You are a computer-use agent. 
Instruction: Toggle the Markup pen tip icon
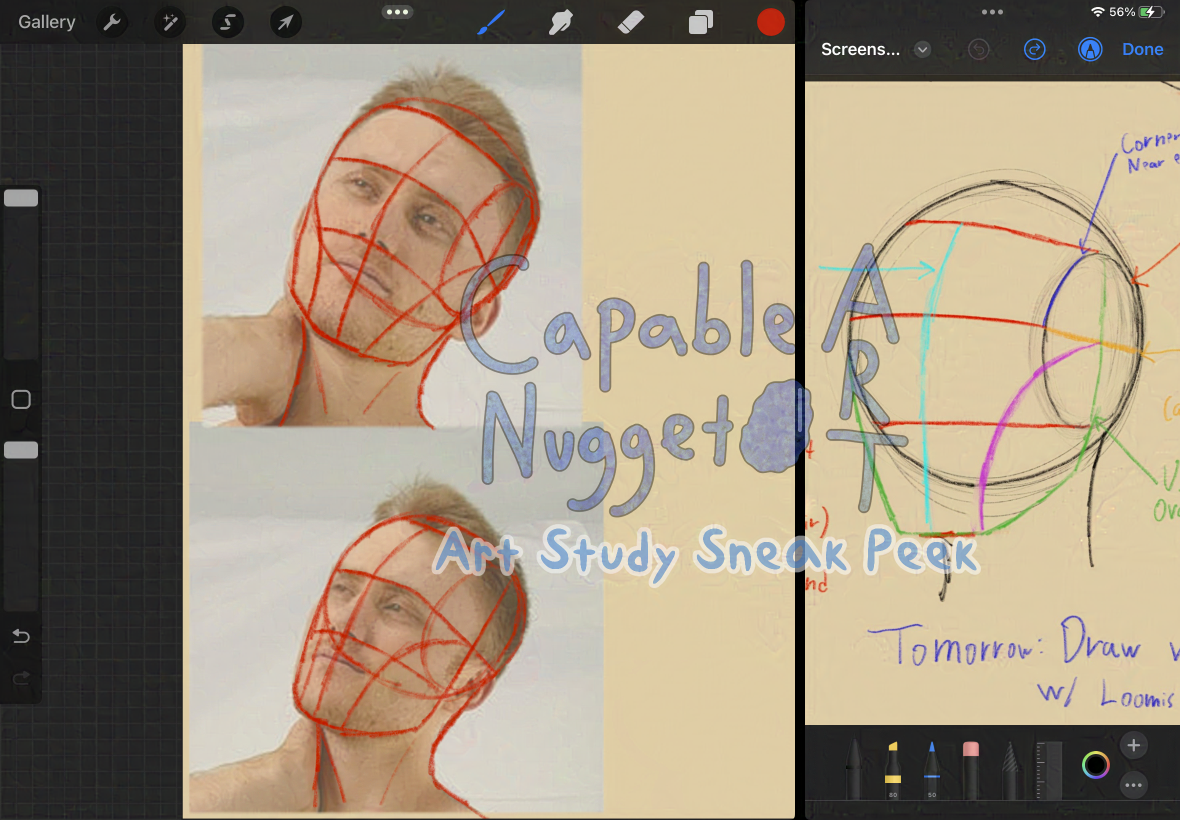pos(1089,49)
